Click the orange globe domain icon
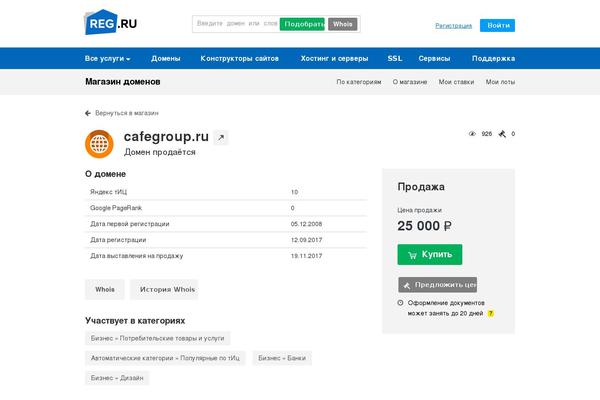The height and width of the screenshot is (400, 600). 99,144
